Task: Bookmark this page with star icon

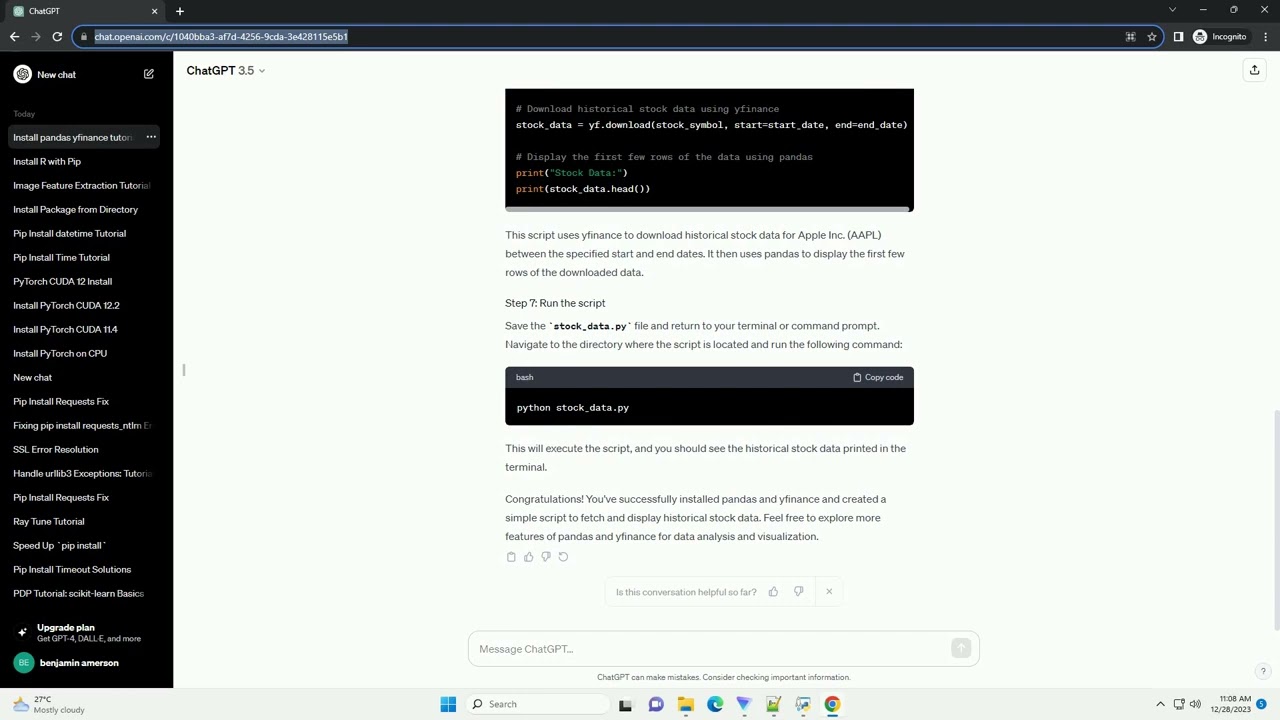Action: point(1152,37)
